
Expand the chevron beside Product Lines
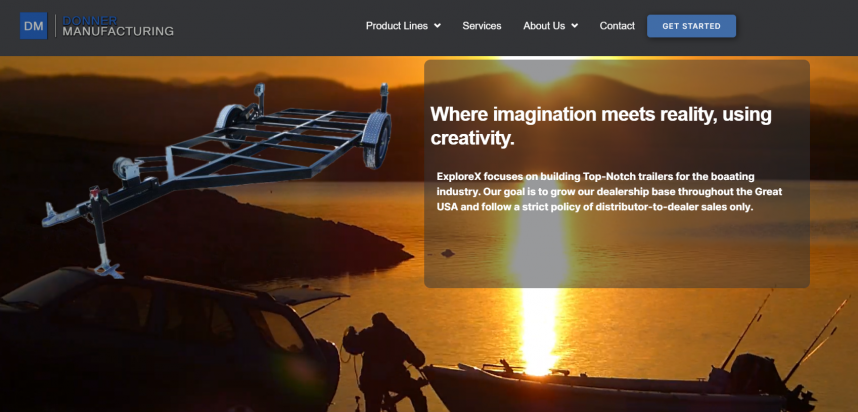click(437, 26)
